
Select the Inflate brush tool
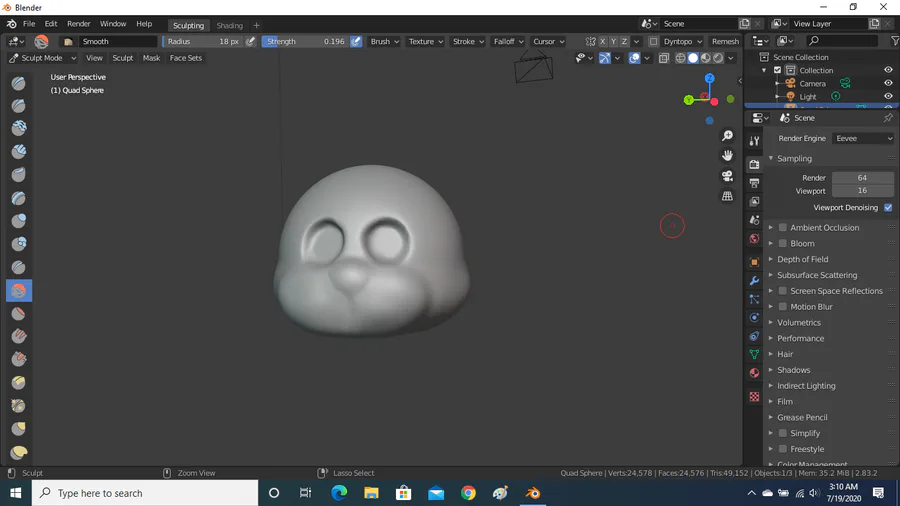(x=18, y=221)
